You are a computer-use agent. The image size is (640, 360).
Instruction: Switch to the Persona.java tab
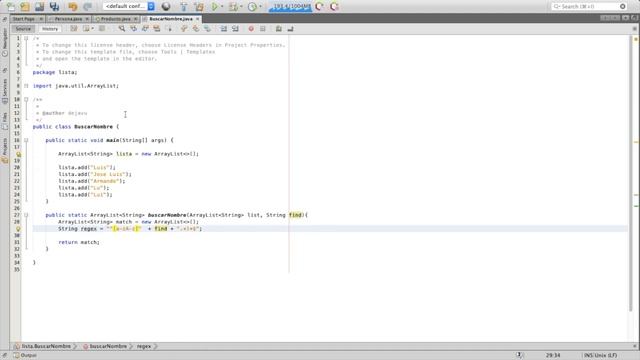[x=68, y=19]
